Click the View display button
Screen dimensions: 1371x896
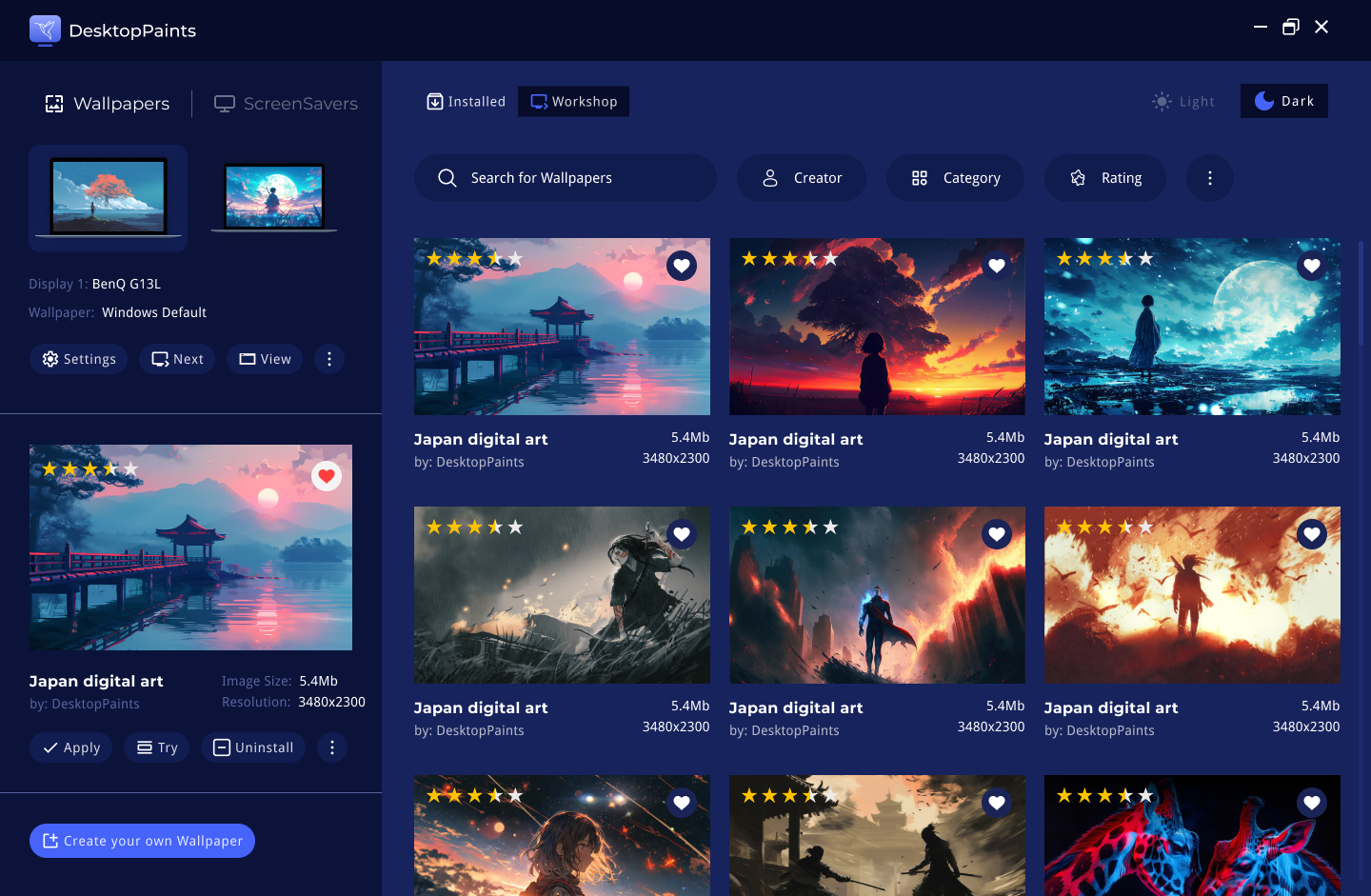(x=265, y=359)
